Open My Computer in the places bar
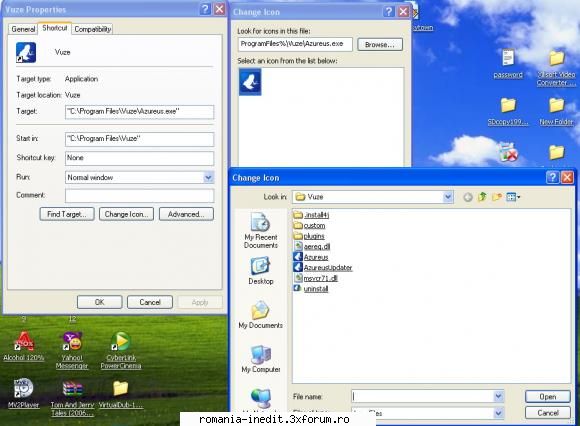Screen dimensions: 580x426 tap(261, 359)
